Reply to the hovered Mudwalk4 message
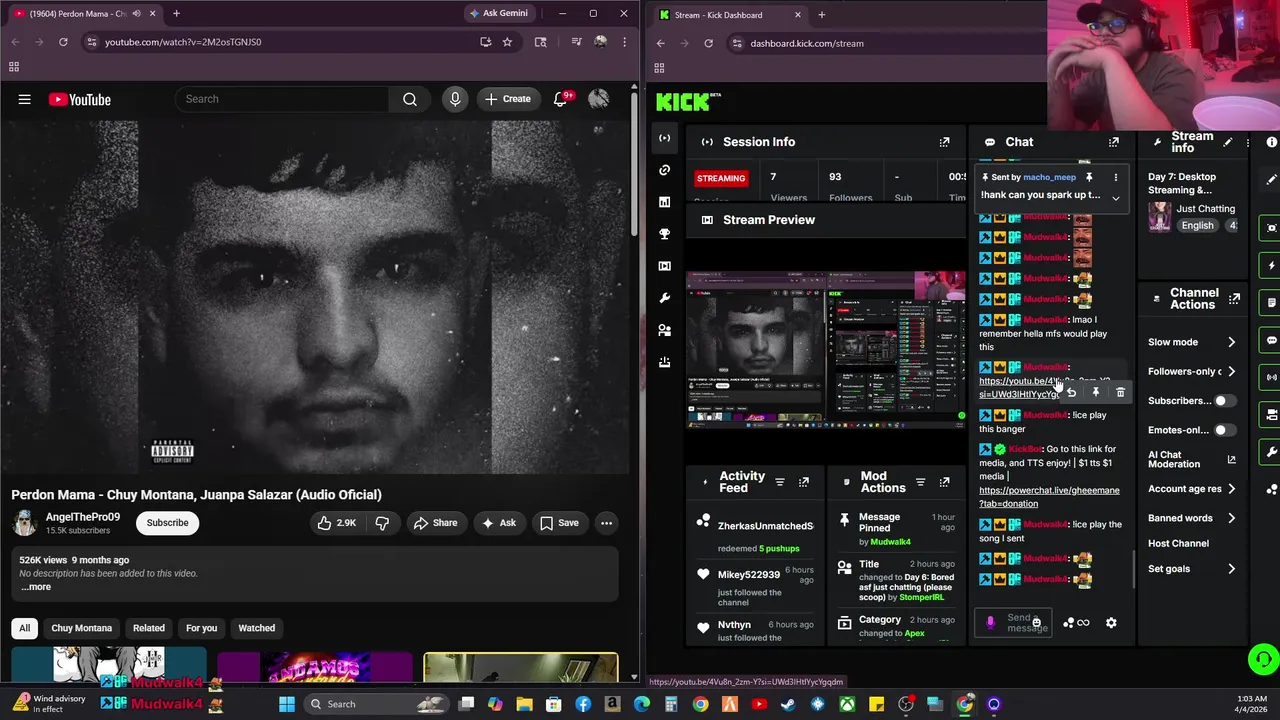This screenshot has height=720, width=1280. pos(1071,393)
